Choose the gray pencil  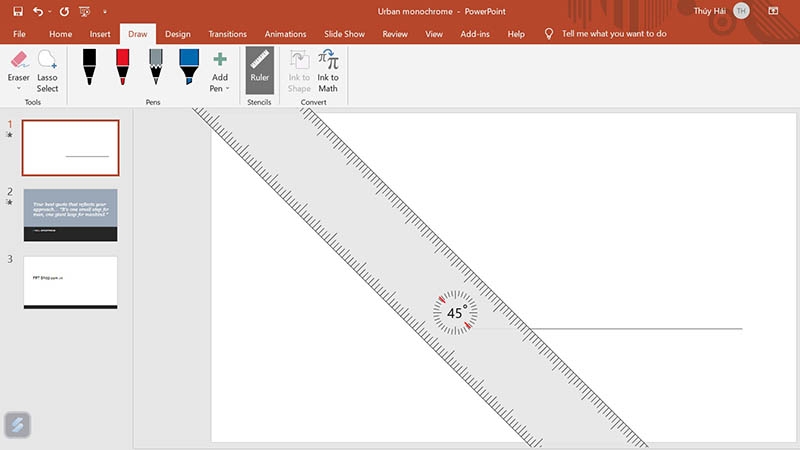tap(156, 67)
